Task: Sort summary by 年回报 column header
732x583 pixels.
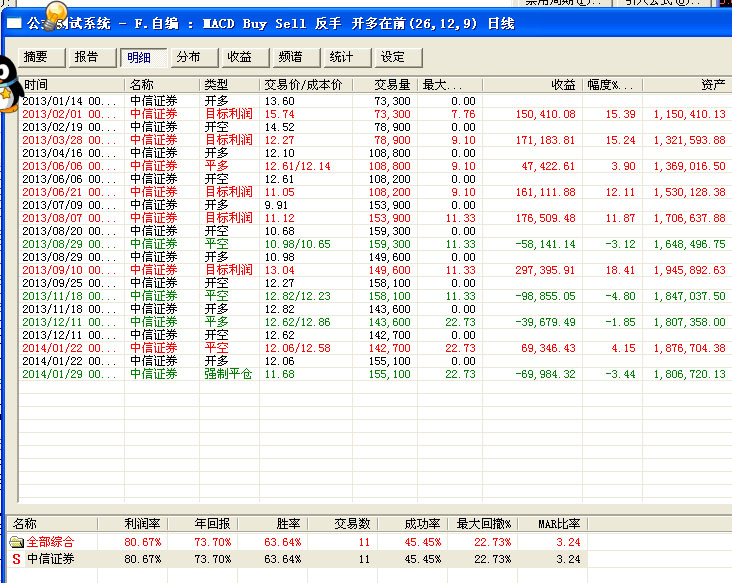Action: coord(203,524)
